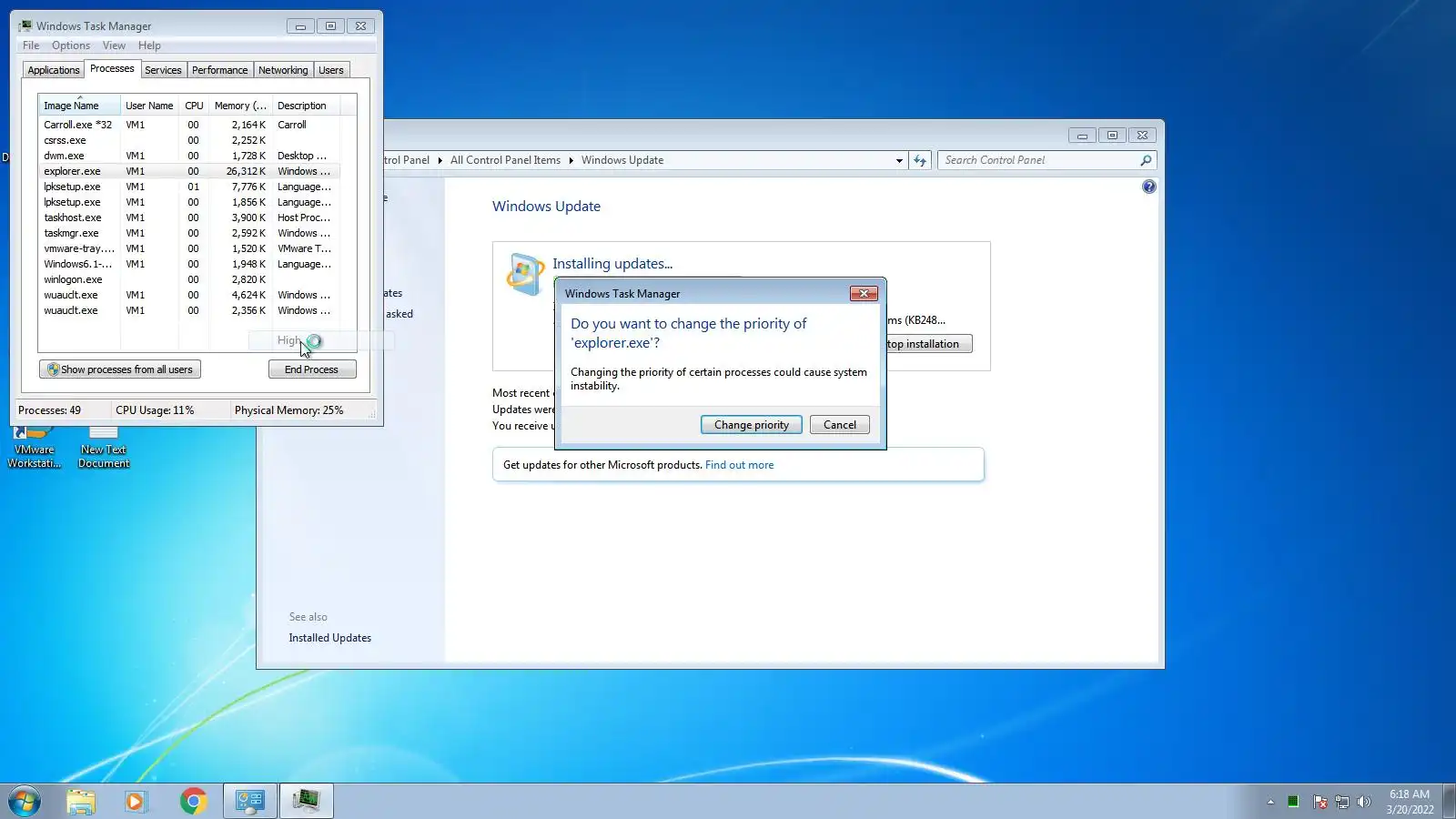Focus the Search Control Panel field
The image size is (1456, 819).
click(1039, 160)
